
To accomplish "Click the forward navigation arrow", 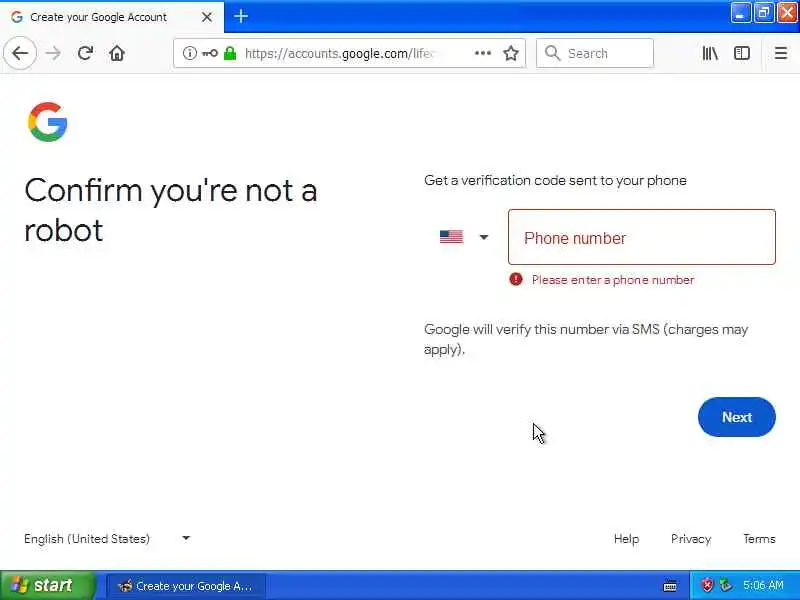I will tap(53, 53).
